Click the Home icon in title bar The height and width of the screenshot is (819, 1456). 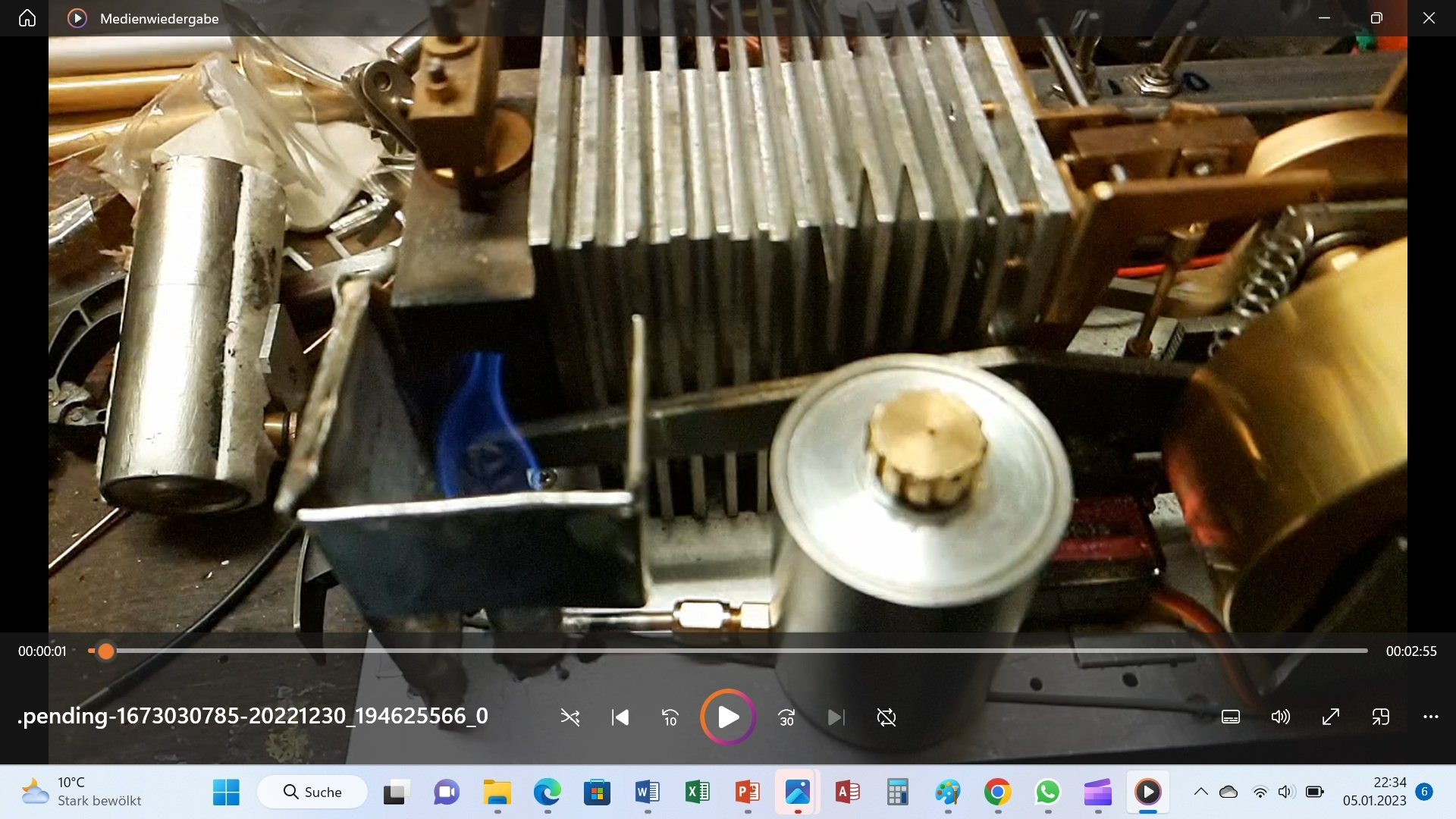click(27, 18)
